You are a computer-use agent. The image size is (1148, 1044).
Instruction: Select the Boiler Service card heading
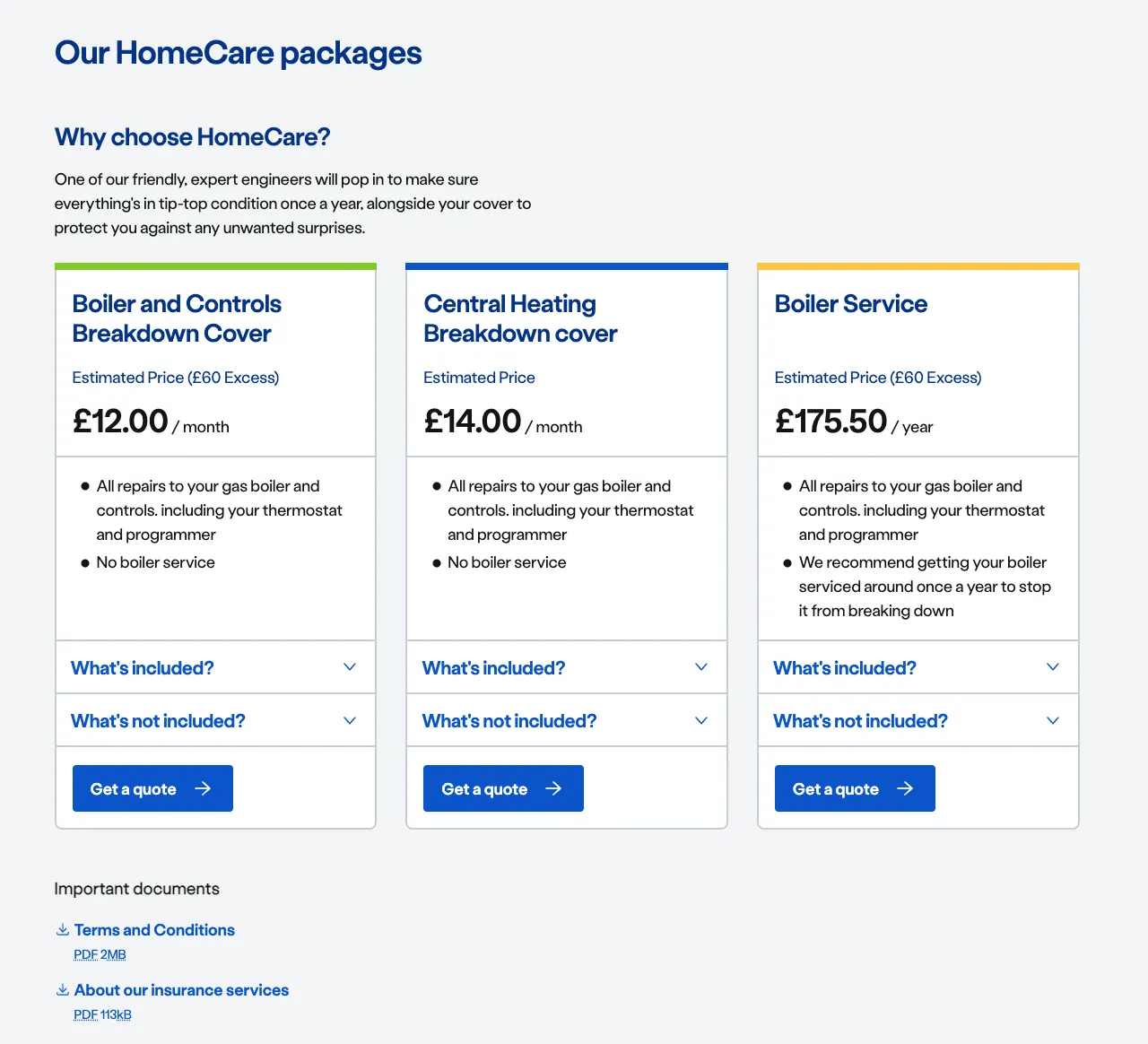pyautogui.click(x=850, y=304)
